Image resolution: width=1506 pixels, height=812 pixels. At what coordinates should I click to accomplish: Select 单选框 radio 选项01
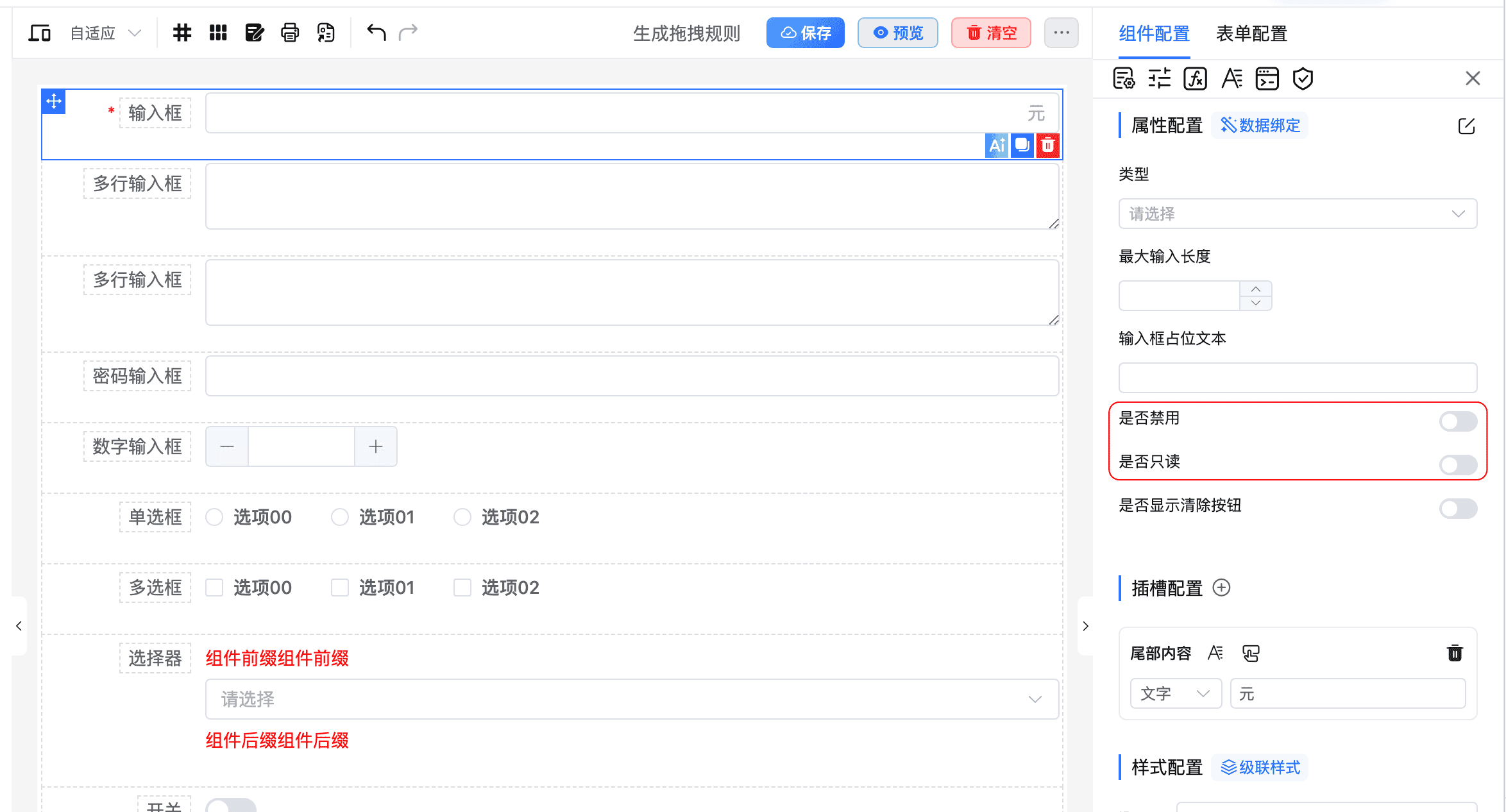point(340,517)
